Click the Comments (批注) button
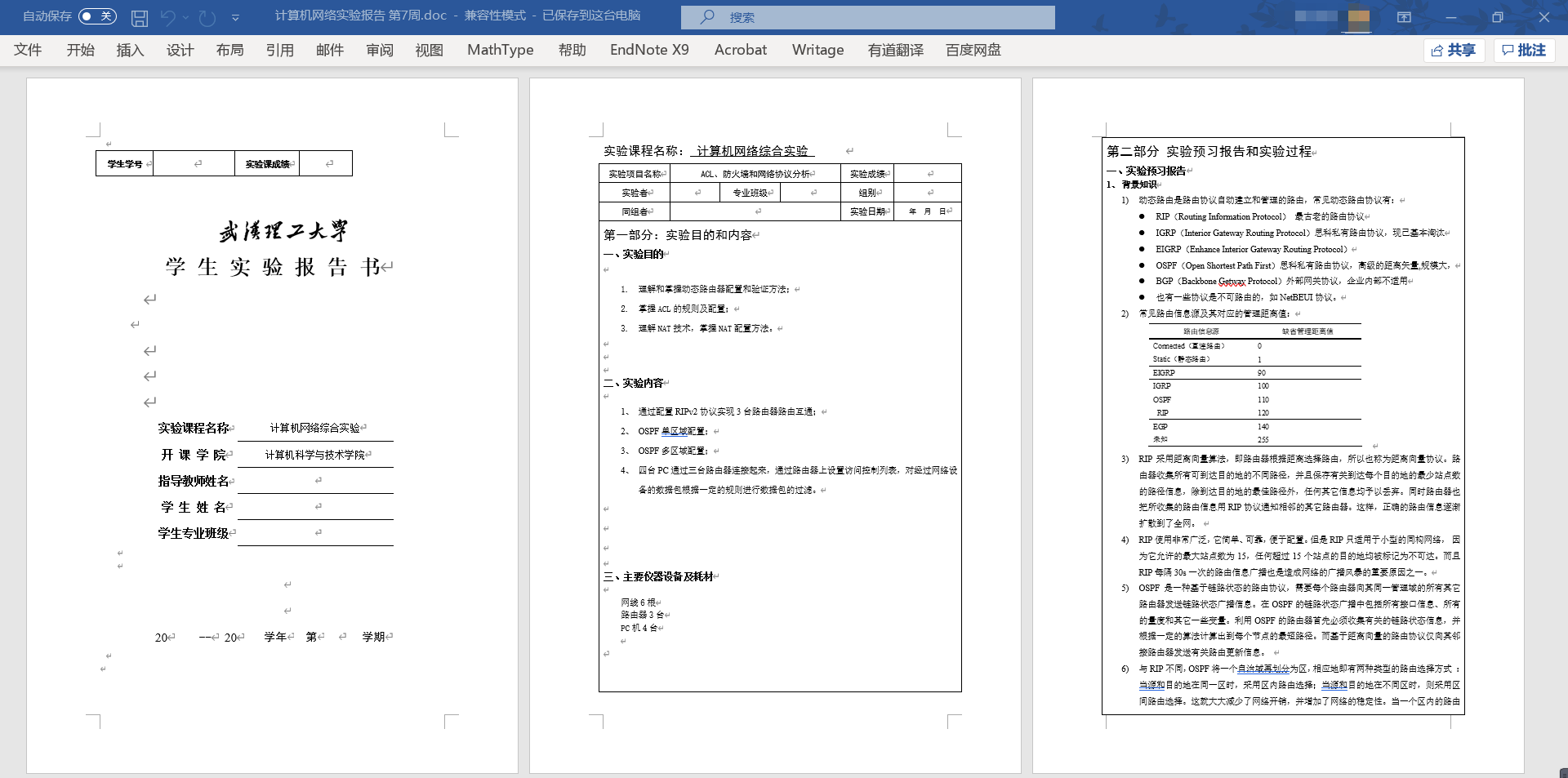1568x778 pixels. point(1524,51)
